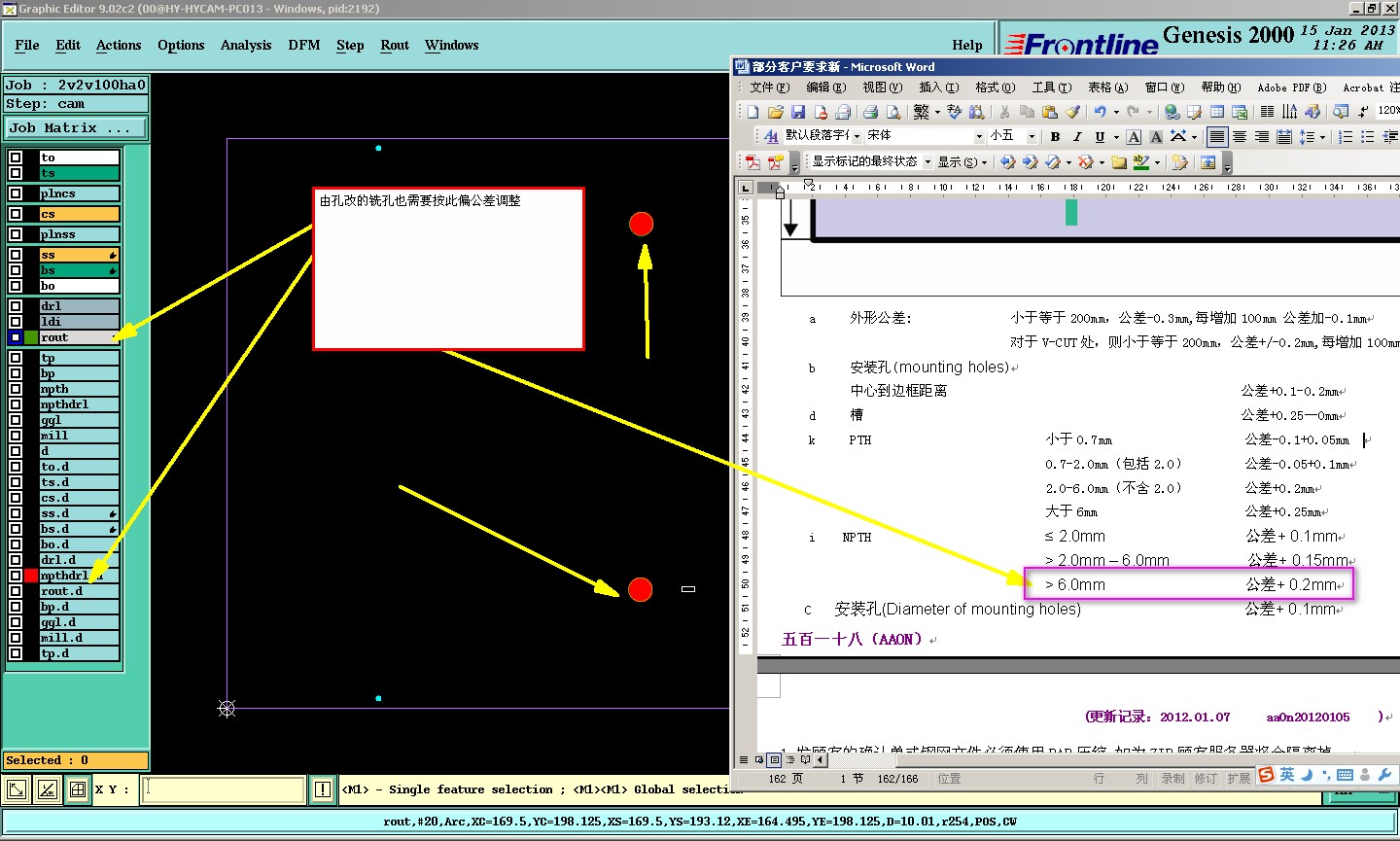Insert an Excel worksheet icon
The image size is (1400, 841).
[x=1240, y=112]
